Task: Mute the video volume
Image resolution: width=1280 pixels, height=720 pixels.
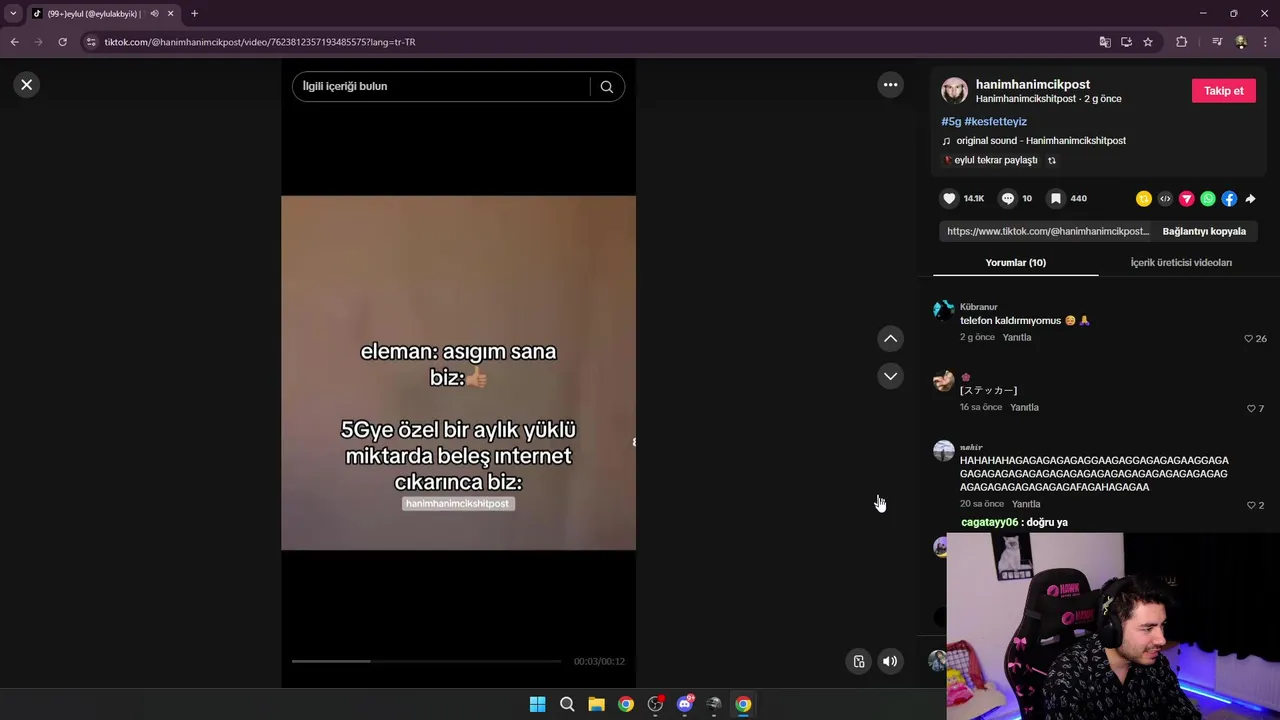Action: (x=890, y=661)
